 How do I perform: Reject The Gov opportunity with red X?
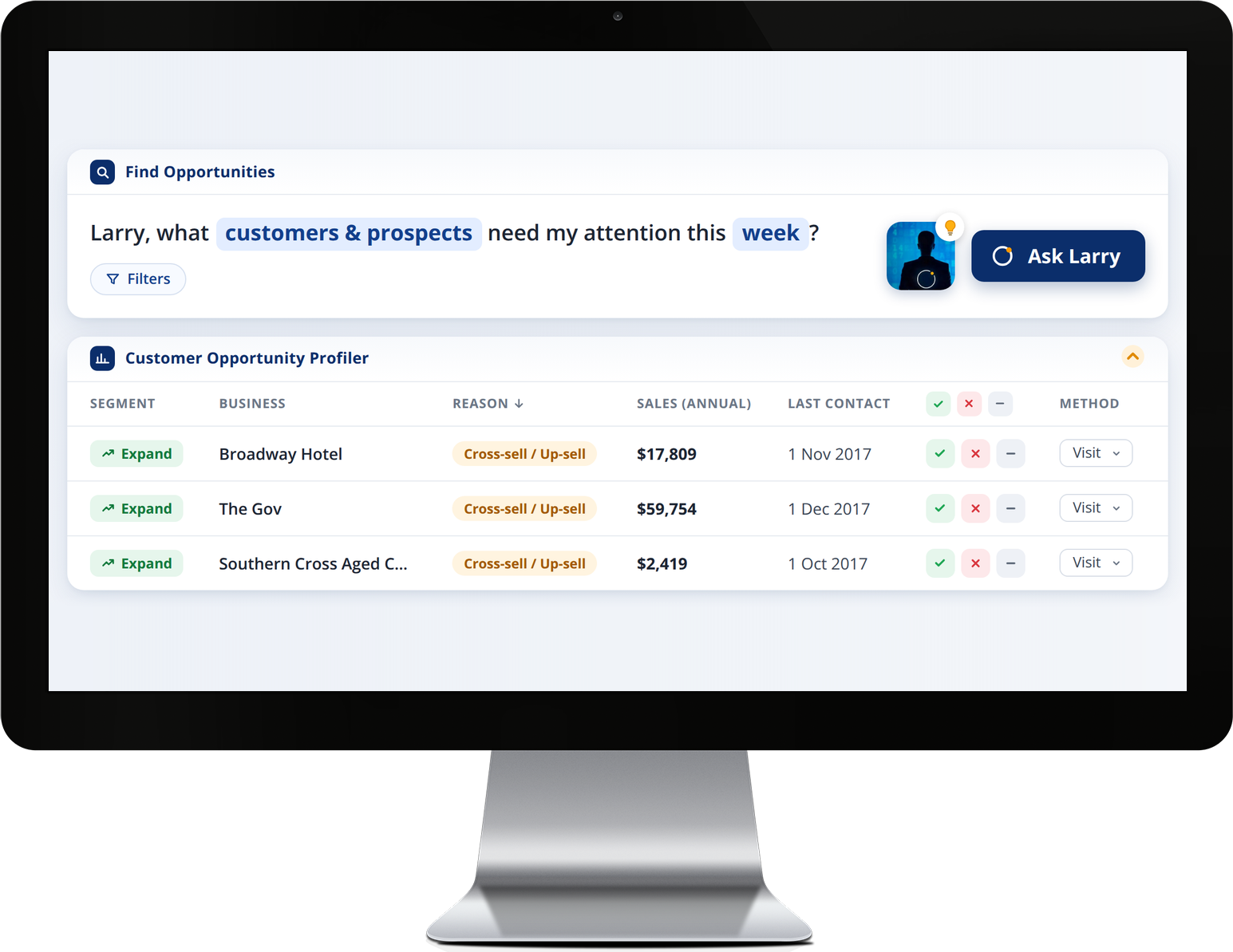click(975, 508)
